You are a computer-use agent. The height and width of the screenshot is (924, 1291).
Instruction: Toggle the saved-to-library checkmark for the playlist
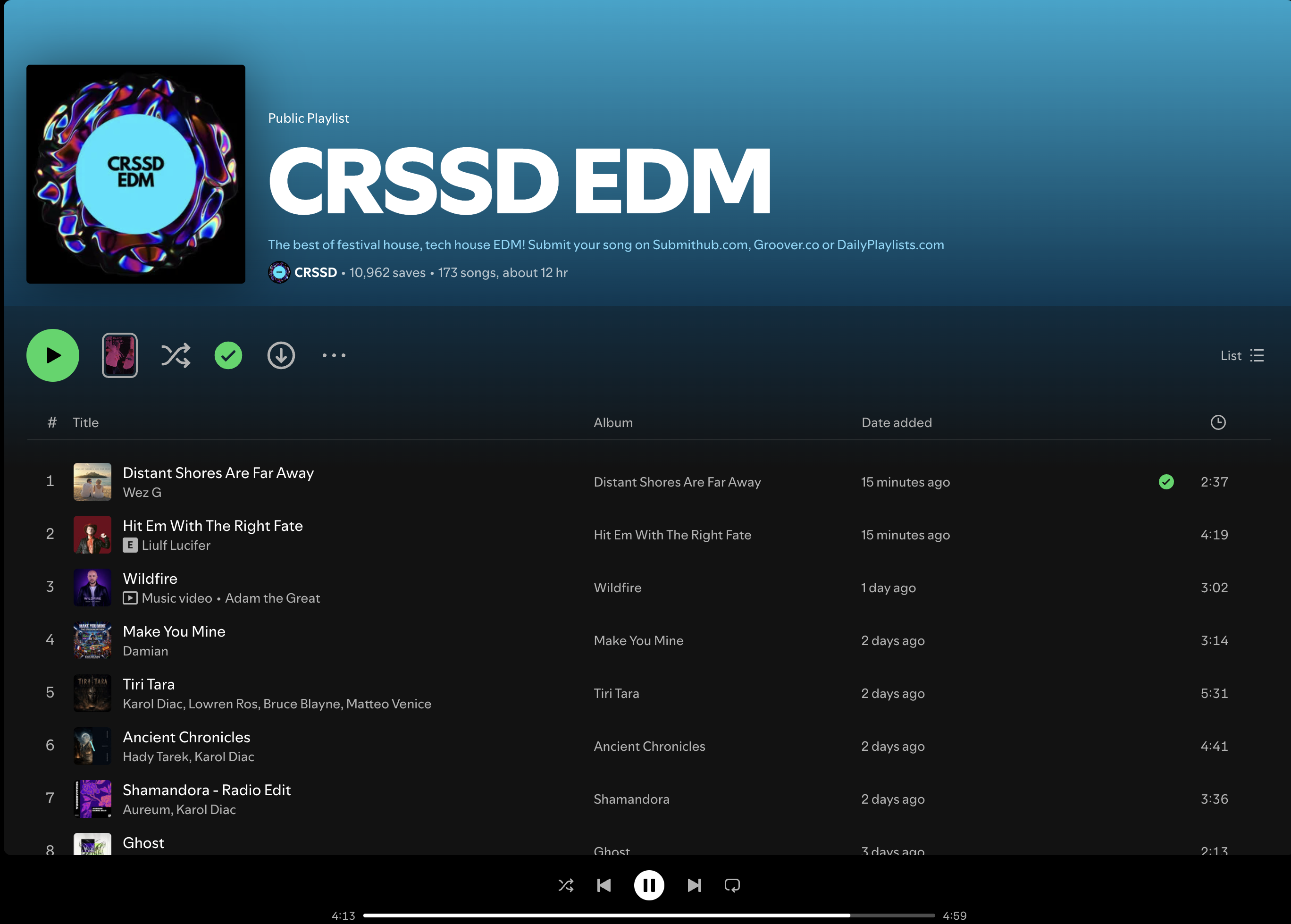click(228, 356)
